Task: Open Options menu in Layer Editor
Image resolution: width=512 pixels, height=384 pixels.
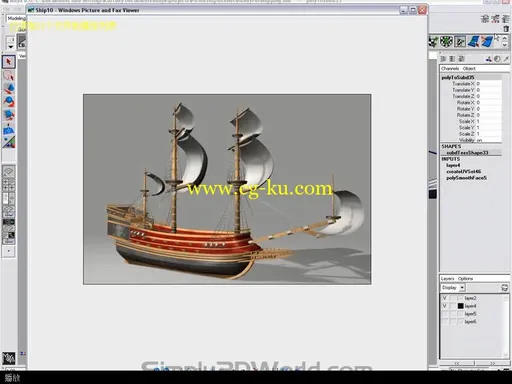Action: (x=465, y=279)
